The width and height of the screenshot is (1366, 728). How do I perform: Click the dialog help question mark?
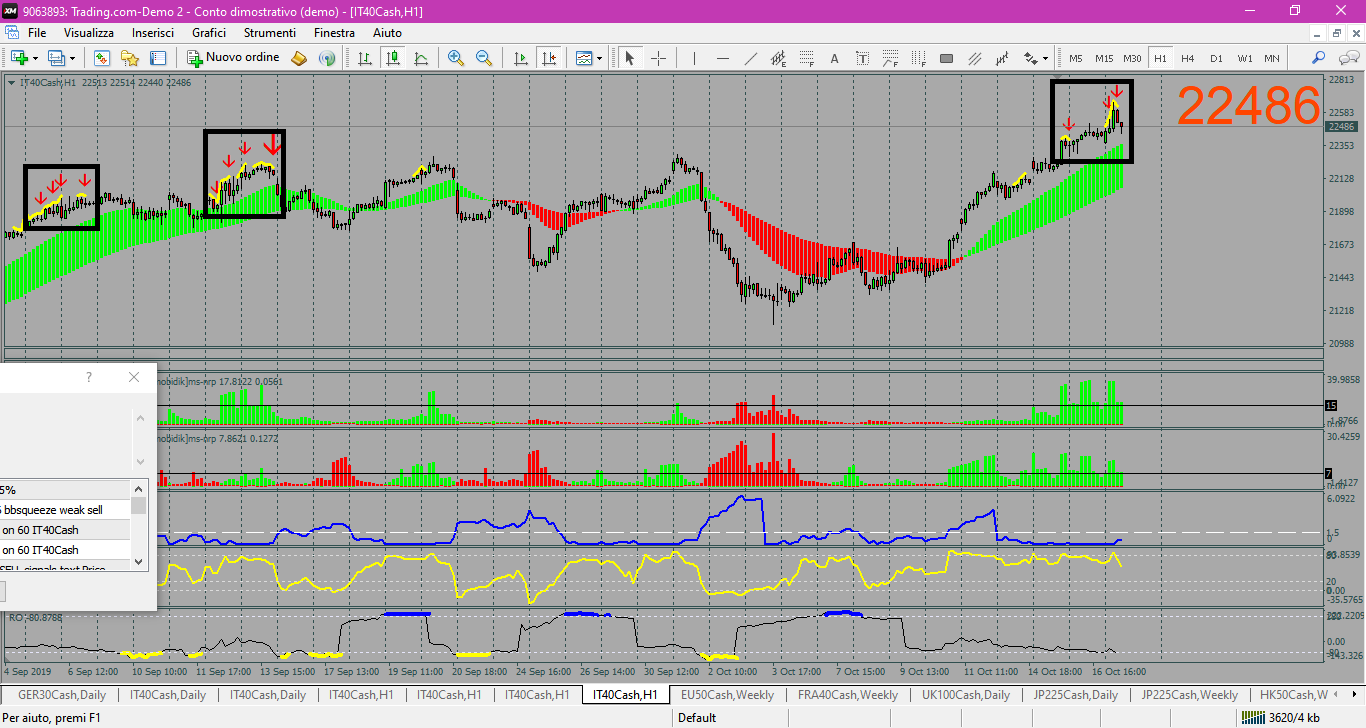click(x=89, y=377)
